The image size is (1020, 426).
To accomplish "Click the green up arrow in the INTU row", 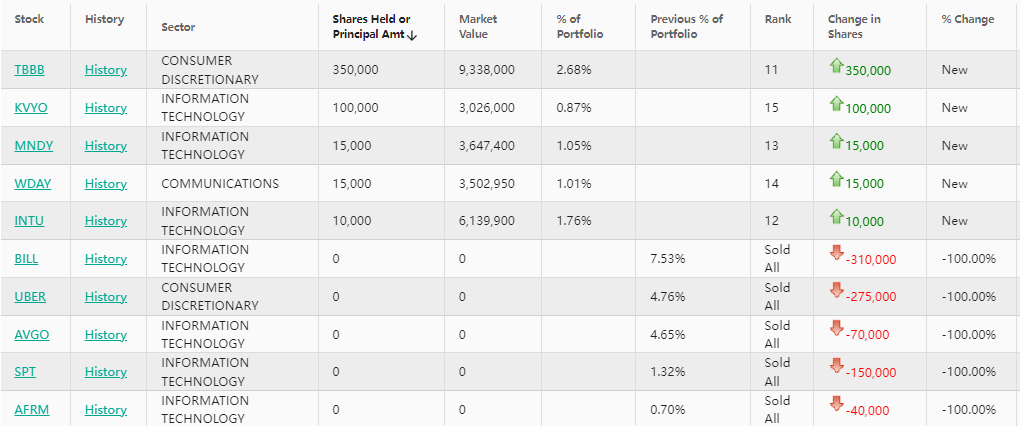I will click(836, 217).
